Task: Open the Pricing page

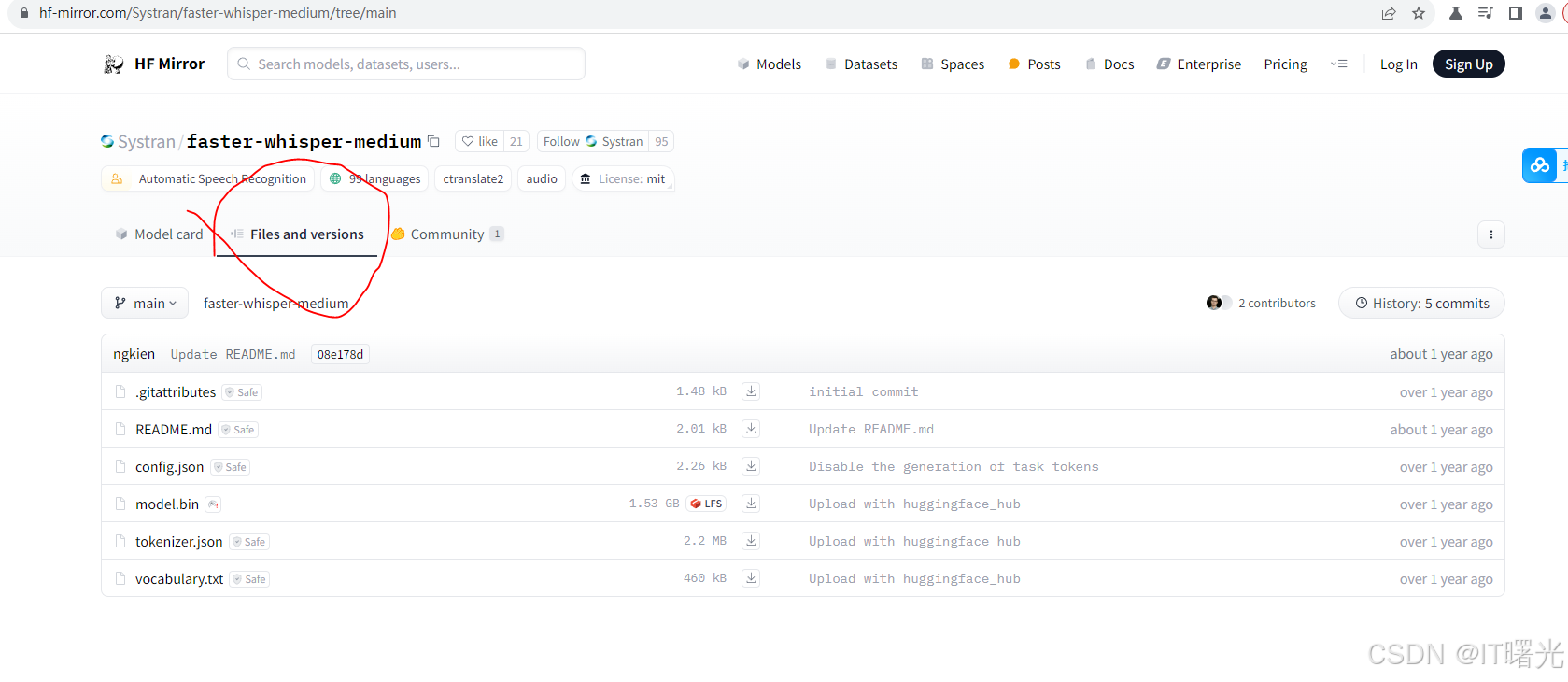Action: pos(1285,64)
